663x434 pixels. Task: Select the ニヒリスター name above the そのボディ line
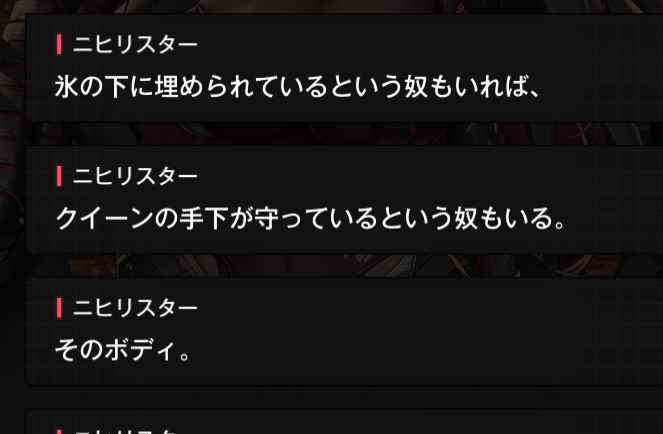point(135,308)
